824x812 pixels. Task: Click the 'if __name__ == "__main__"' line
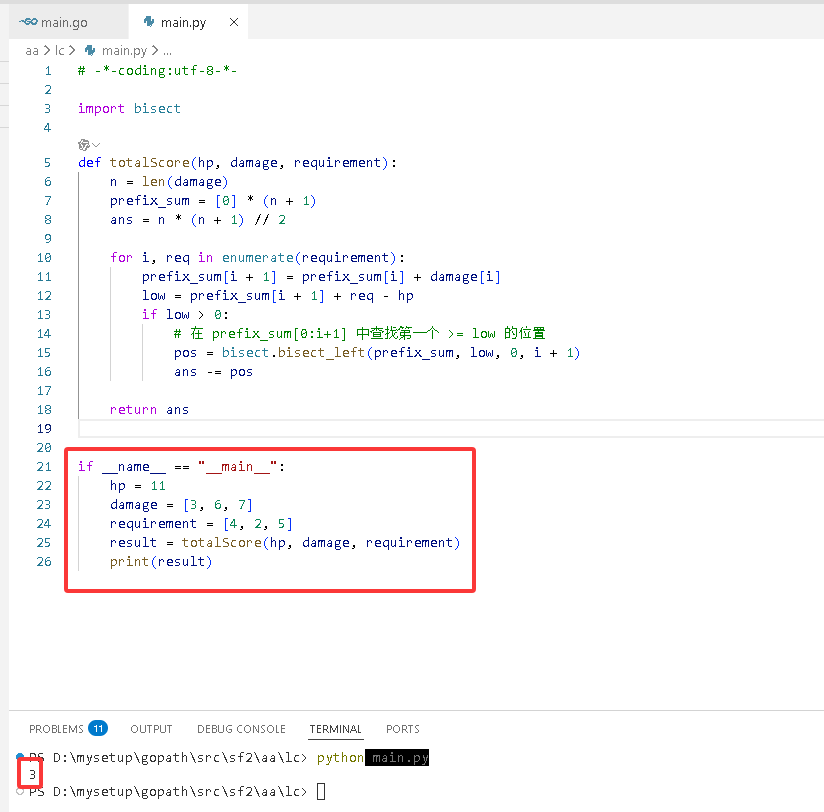point(181,467)
